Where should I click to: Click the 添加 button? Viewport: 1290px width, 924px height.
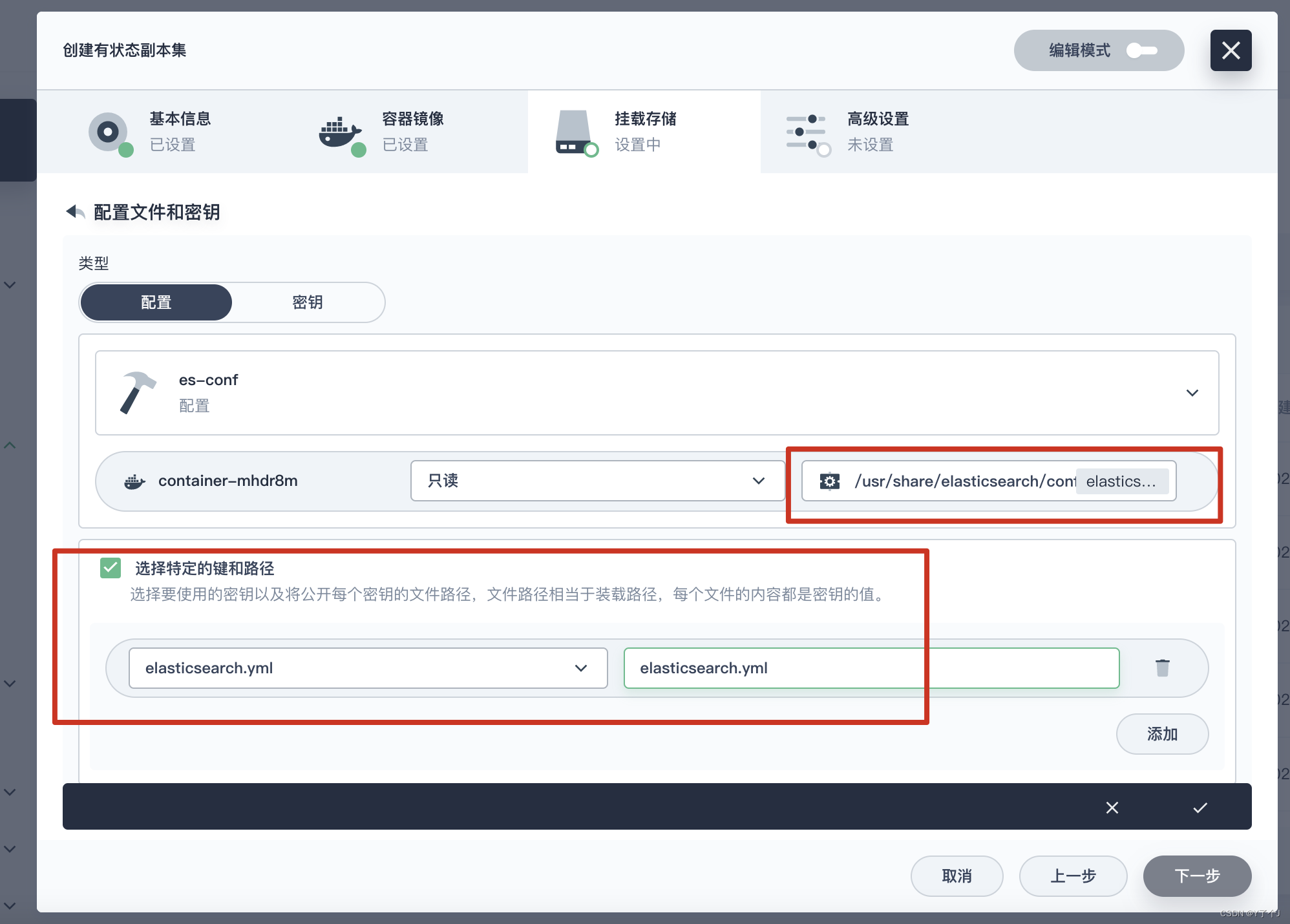pos(1162,734)
